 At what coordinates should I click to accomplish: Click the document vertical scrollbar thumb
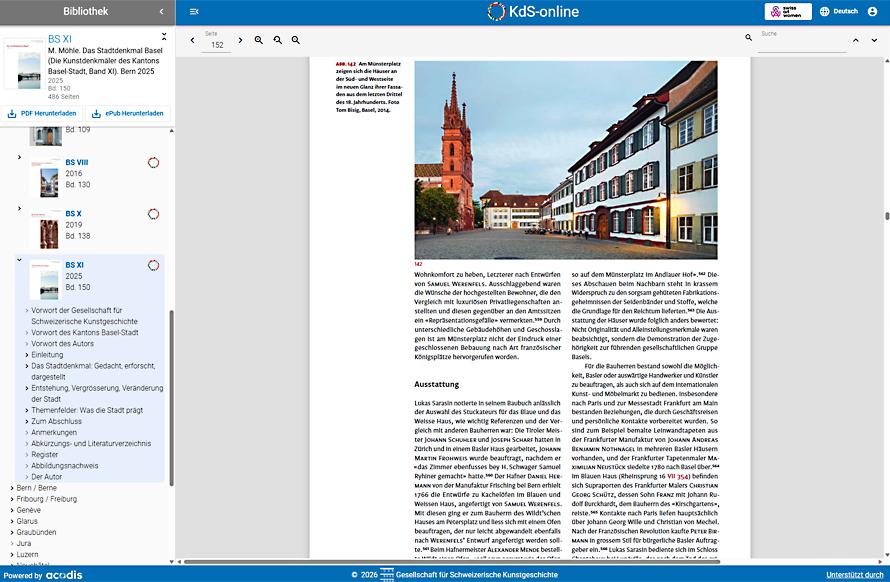pyautogui.click(x=887, y=216)
